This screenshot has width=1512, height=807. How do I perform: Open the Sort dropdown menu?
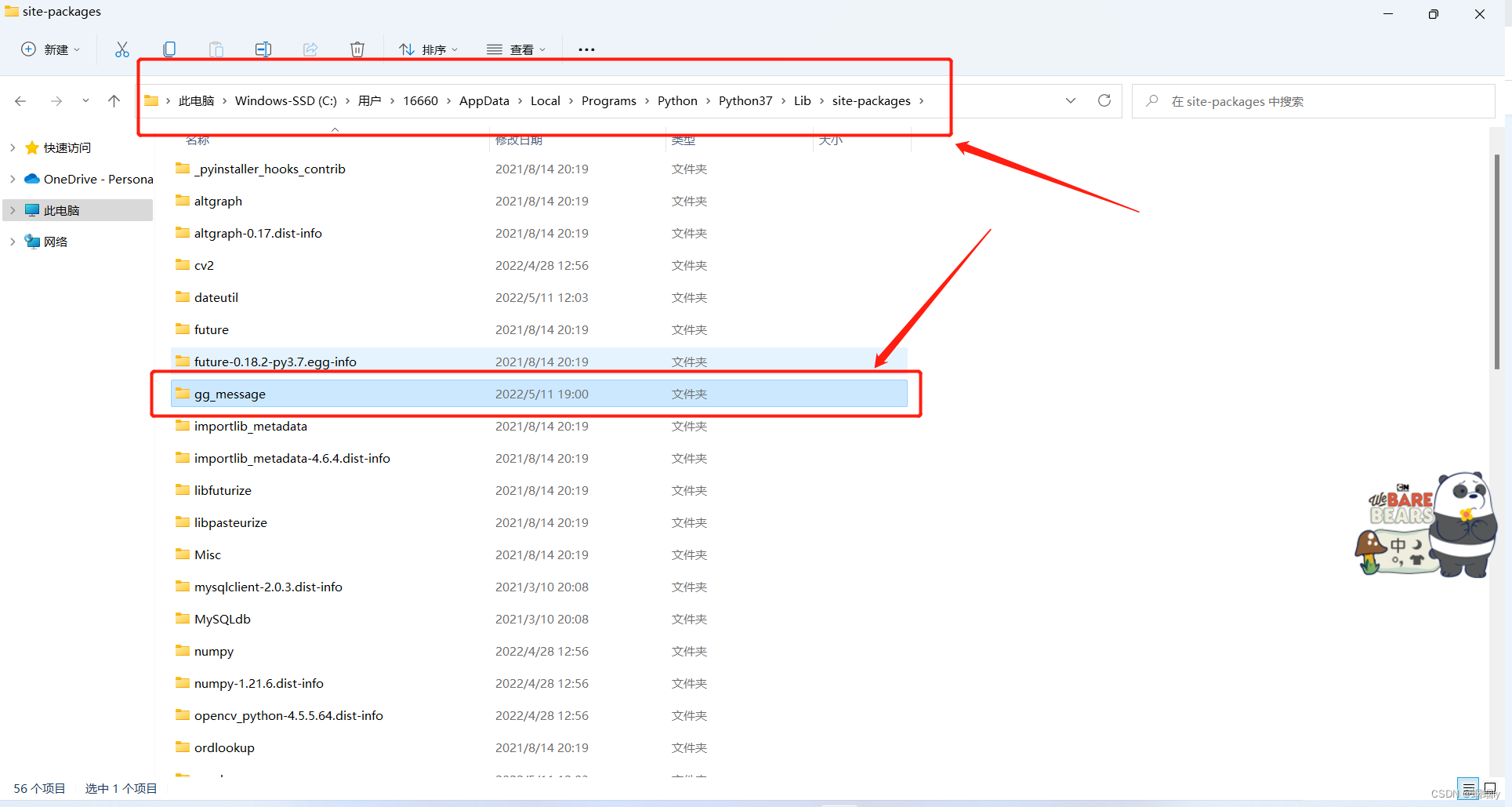[x=428, y=49]
